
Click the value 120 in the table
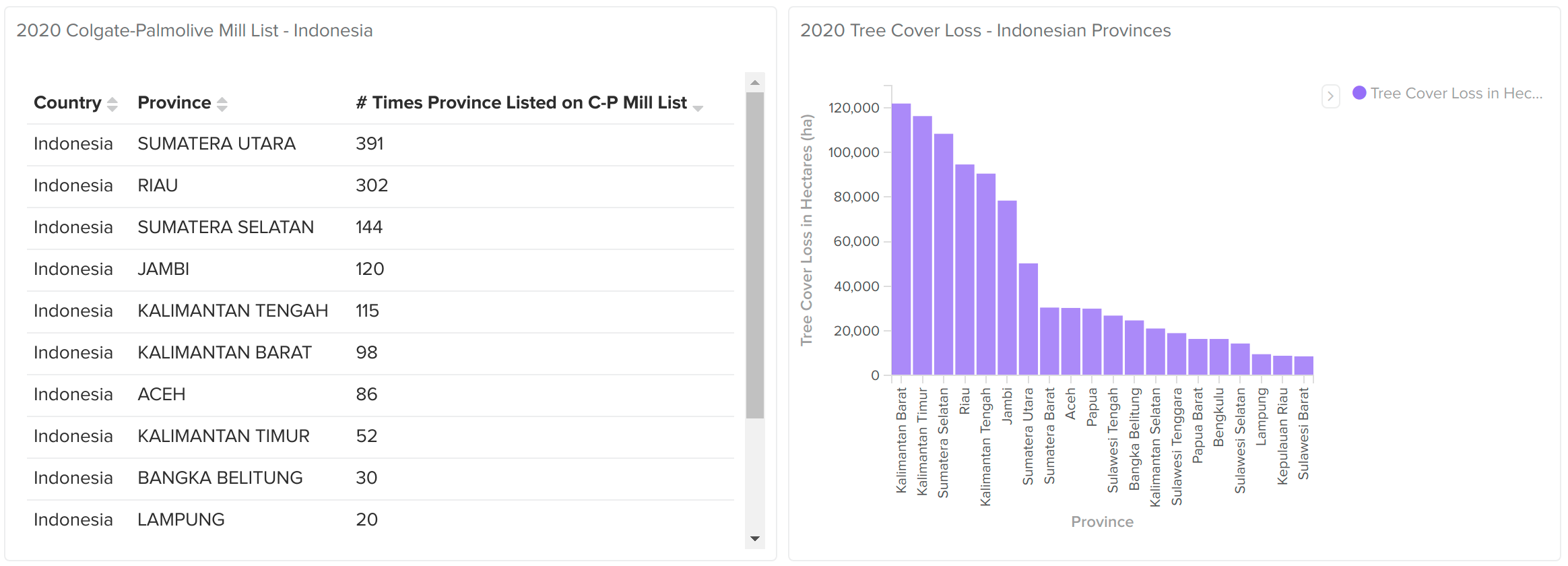click(x=370, y=269)
